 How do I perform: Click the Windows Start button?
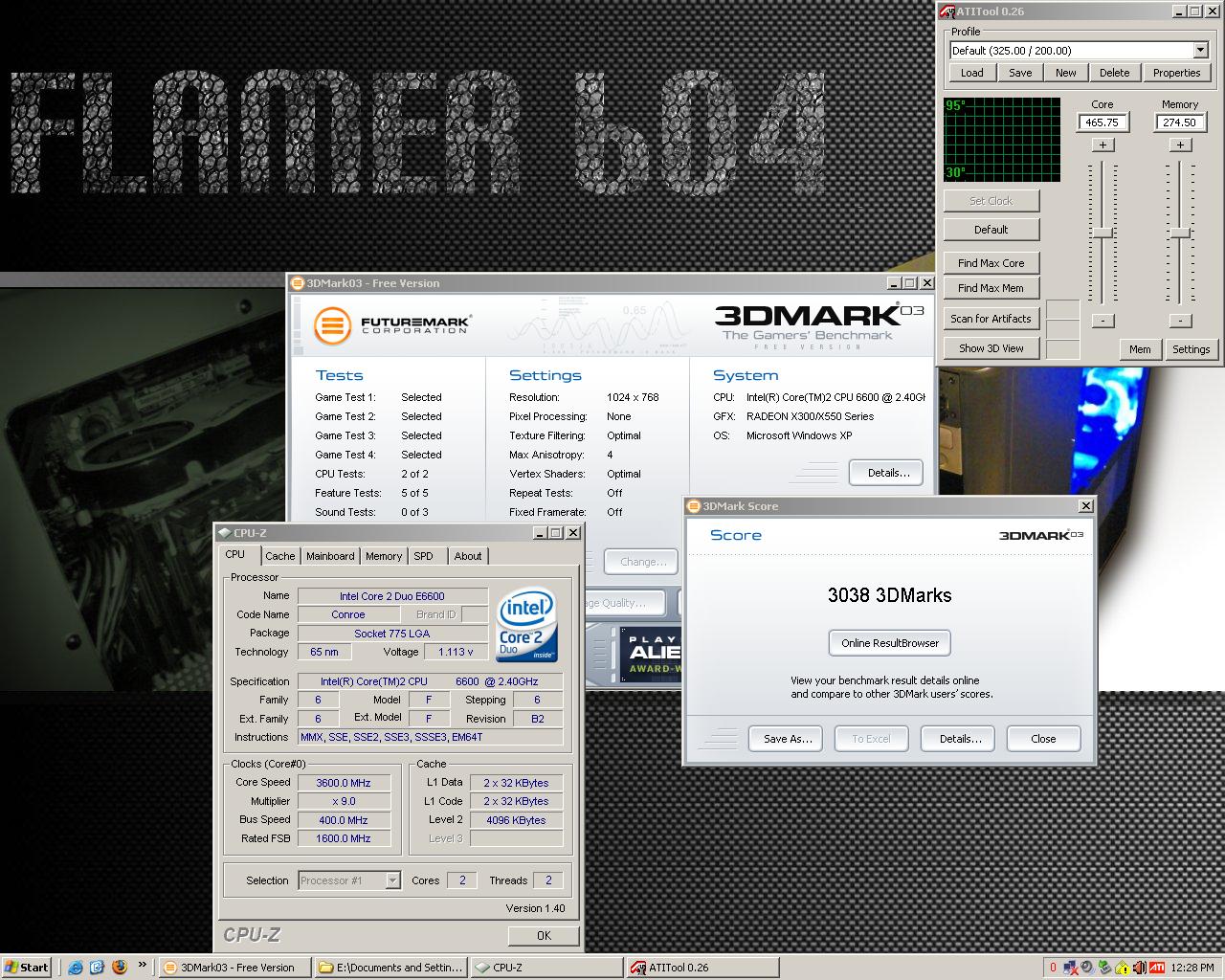[x=27, y=967]
